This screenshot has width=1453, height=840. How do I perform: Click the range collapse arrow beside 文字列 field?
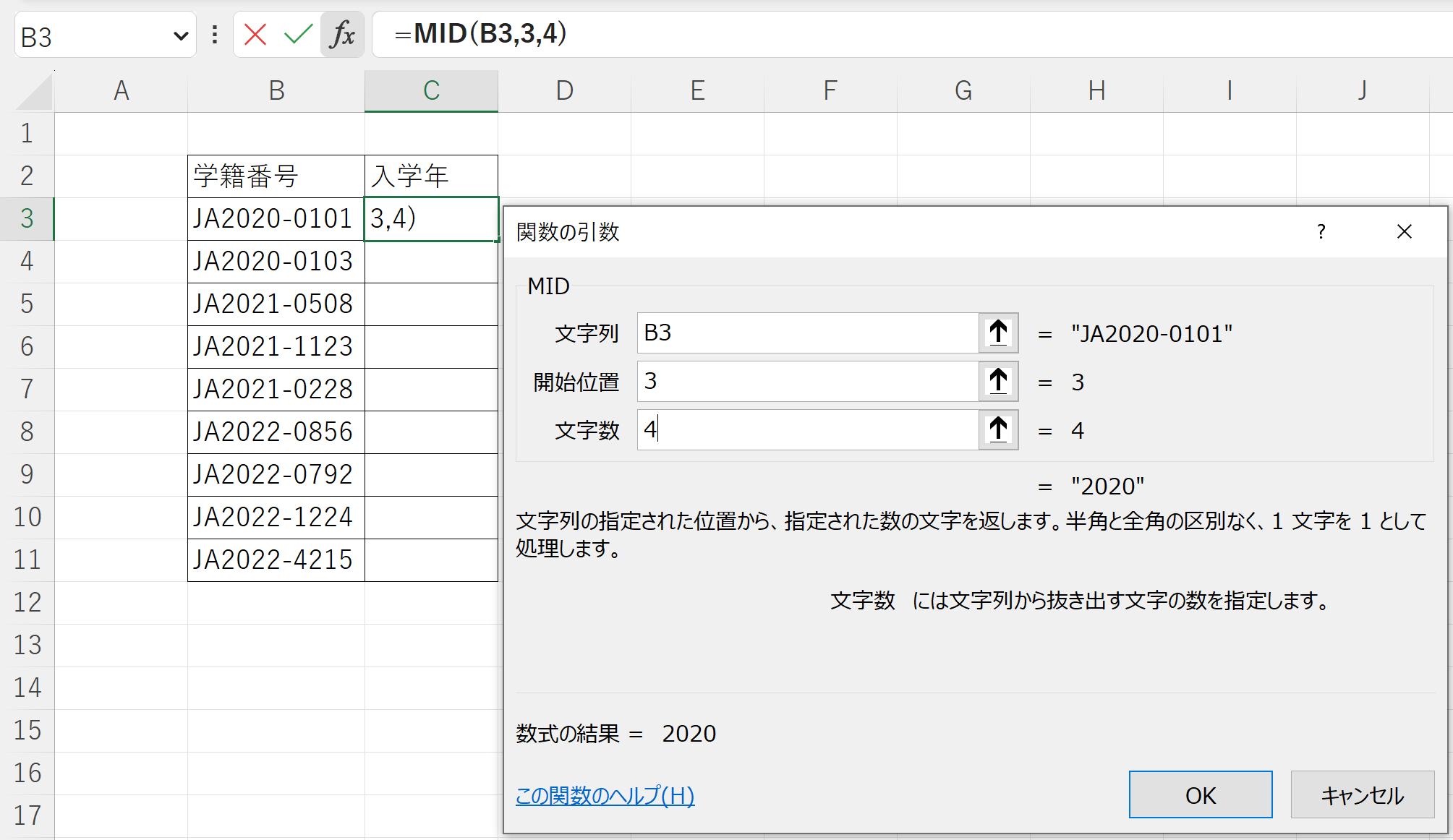click(998, 333)
